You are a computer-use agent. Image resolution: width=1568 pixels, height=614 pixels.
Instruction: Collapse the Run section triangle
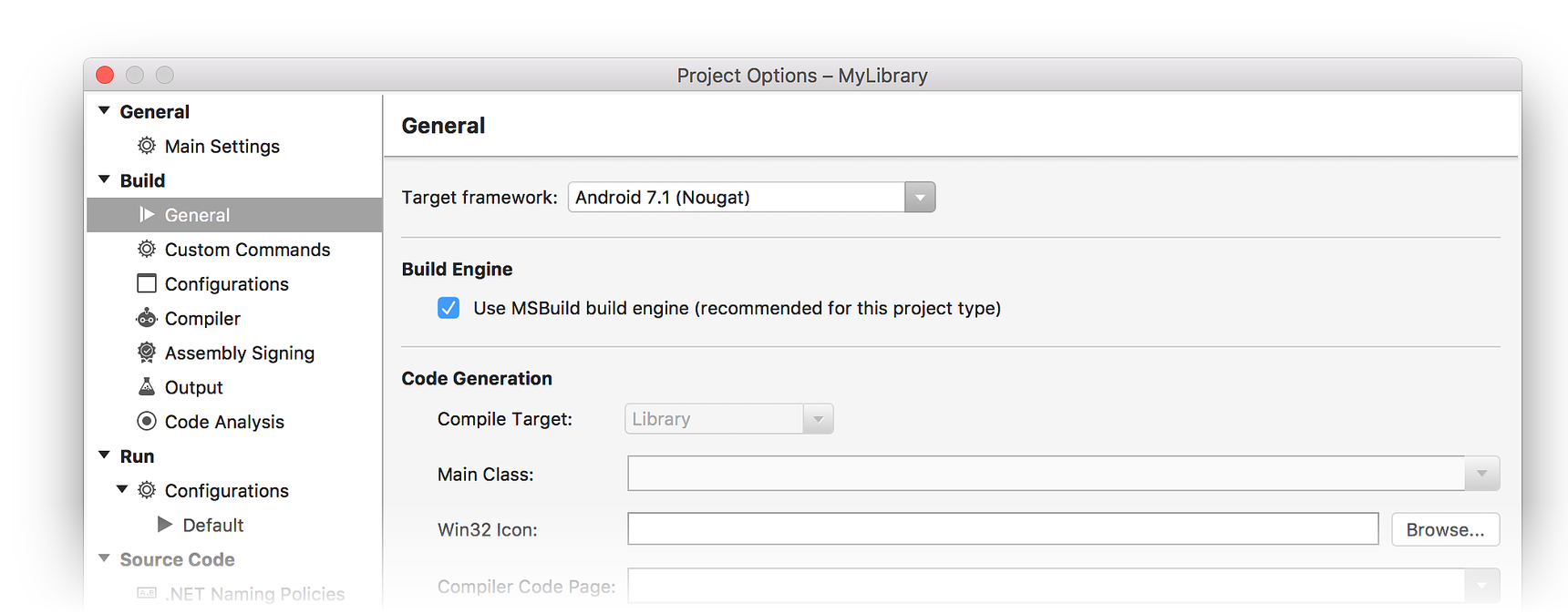pyautogui.click(x=104, y=455)
